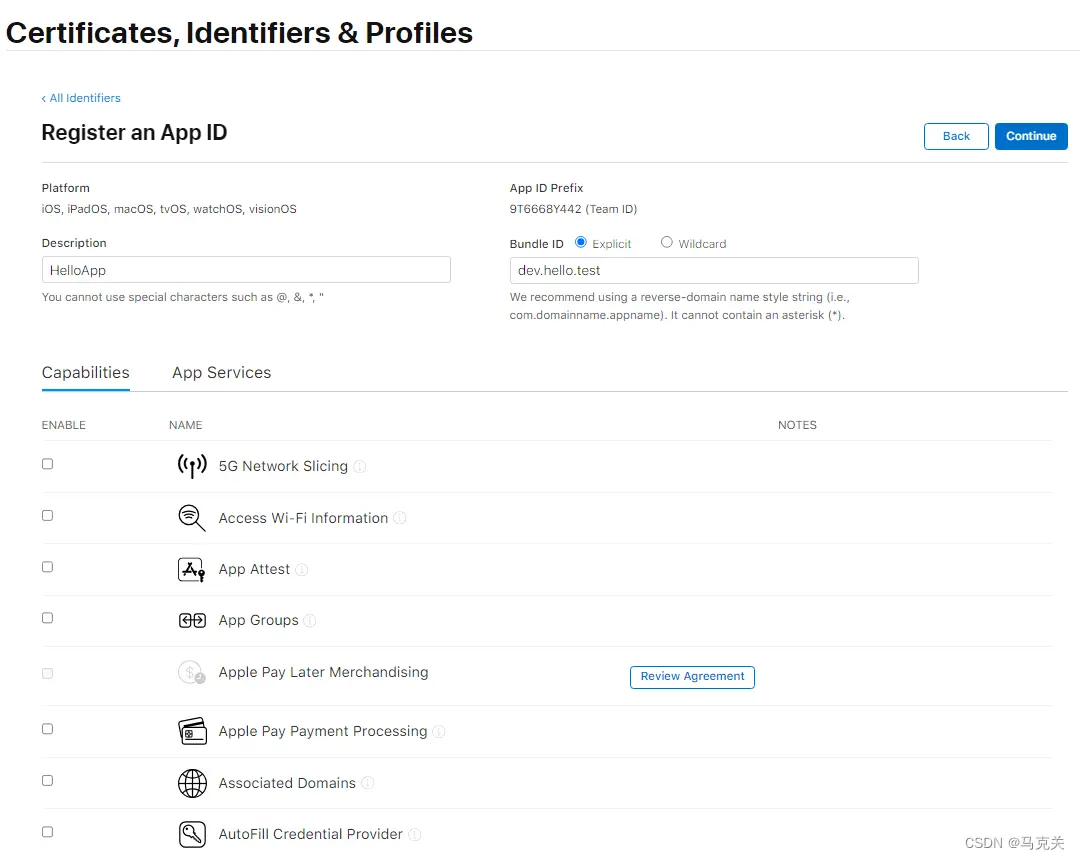Click the AutoFill Credential Provider key icon

pyautogui.click(x=192, y=834)
